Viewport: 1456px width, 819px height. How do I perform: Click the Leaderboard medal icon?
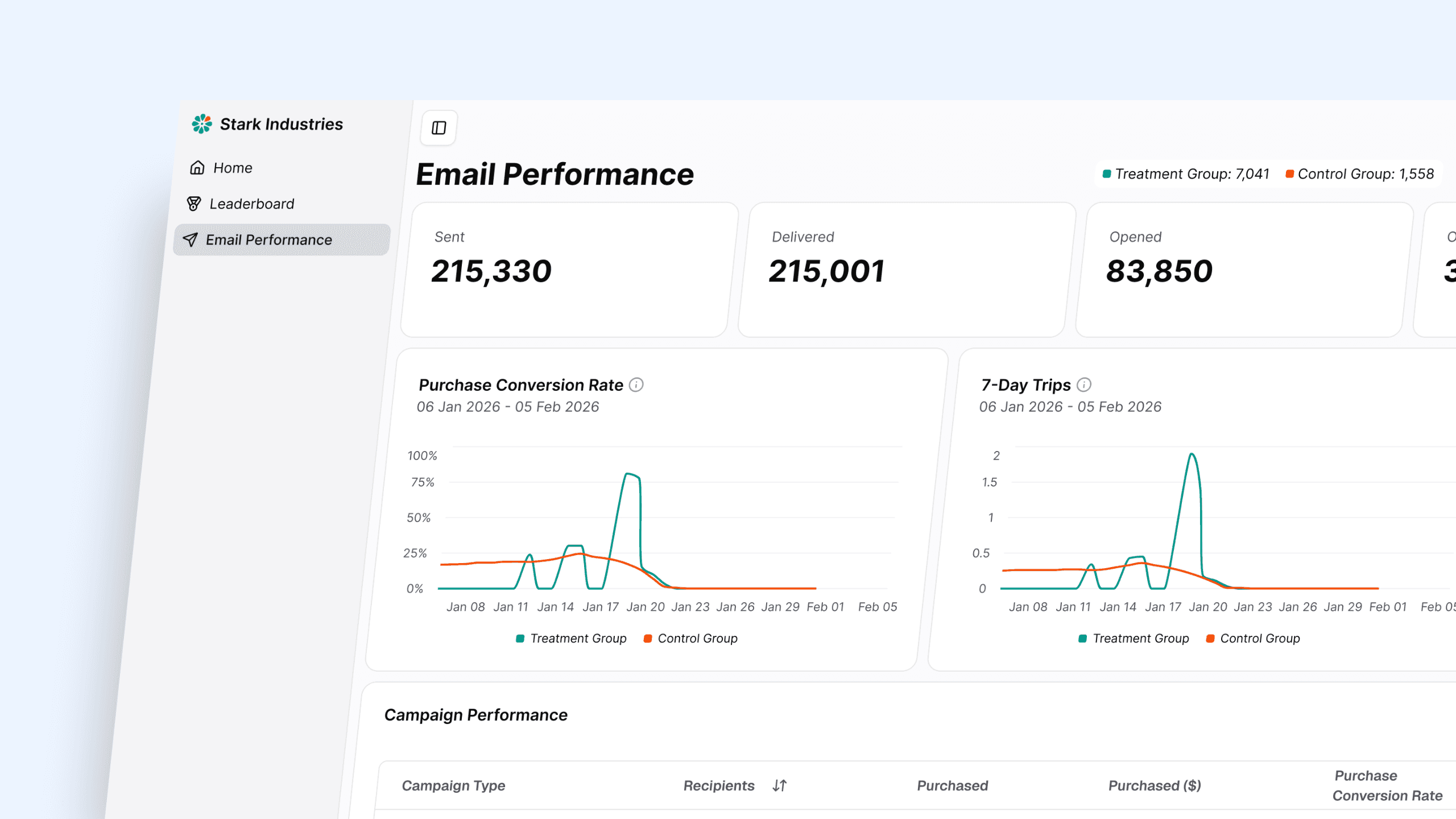pos(194,204)
